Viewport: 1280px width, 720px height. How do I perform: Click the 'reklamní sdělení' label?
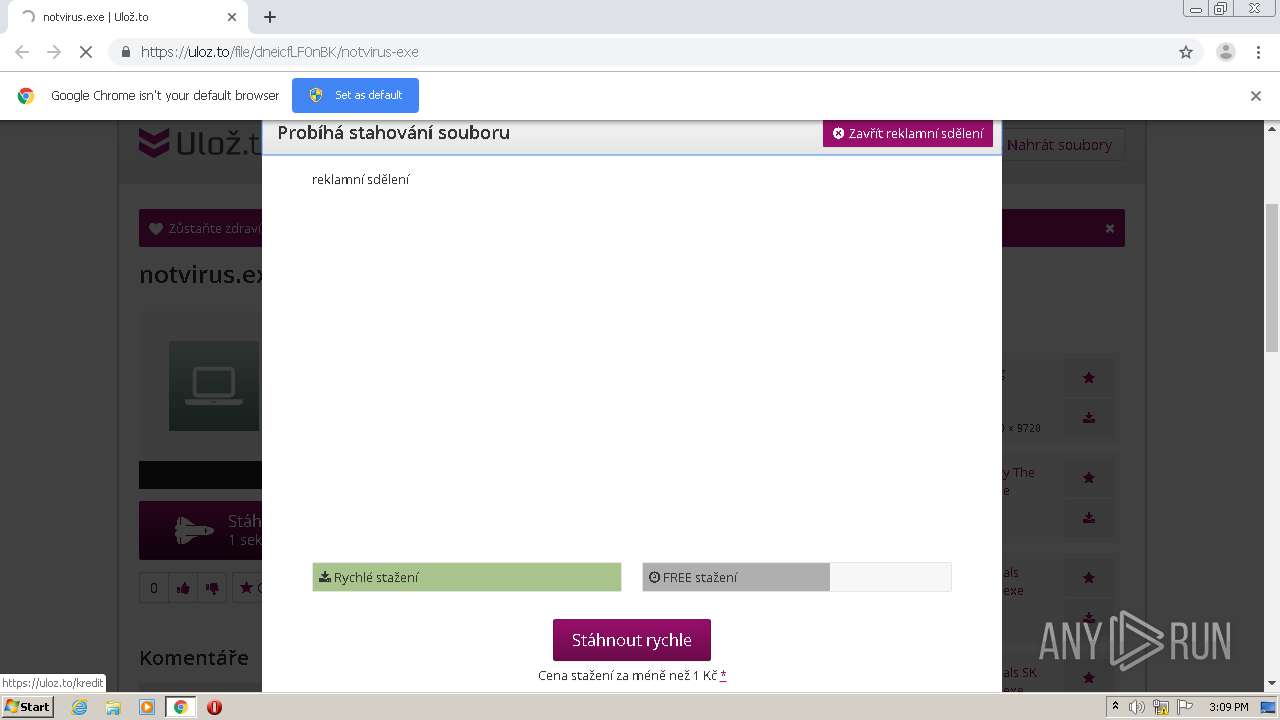coord(361,180)
